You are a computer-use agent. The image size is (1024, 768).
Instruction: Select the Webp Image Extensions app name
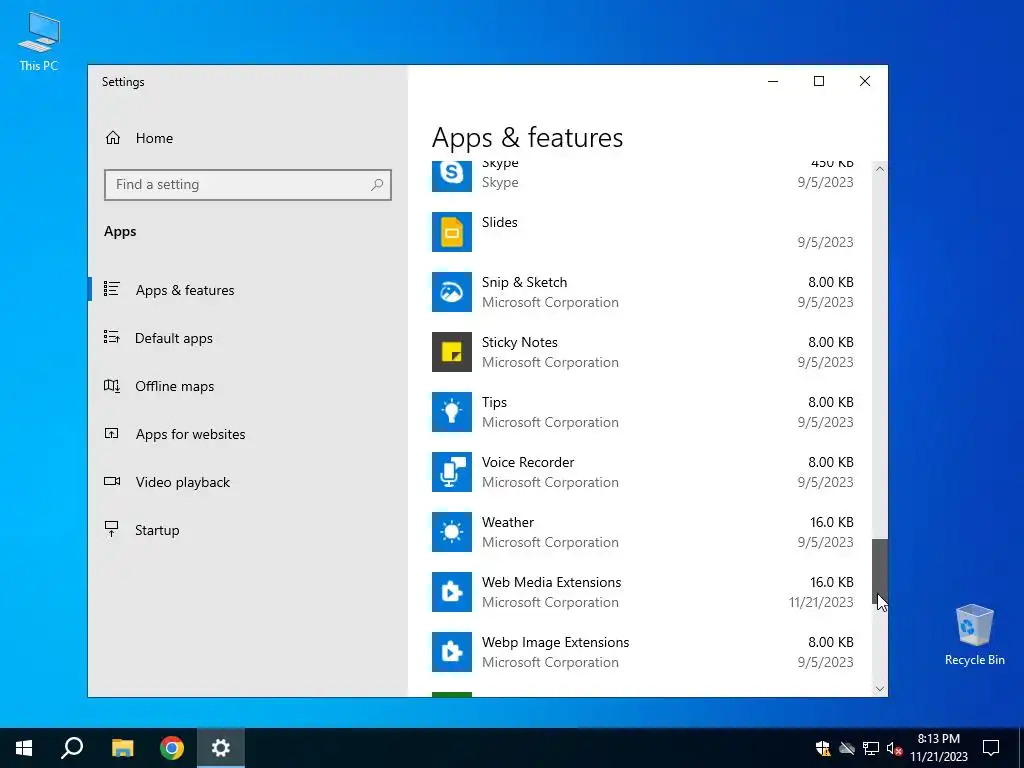point(555,643)
